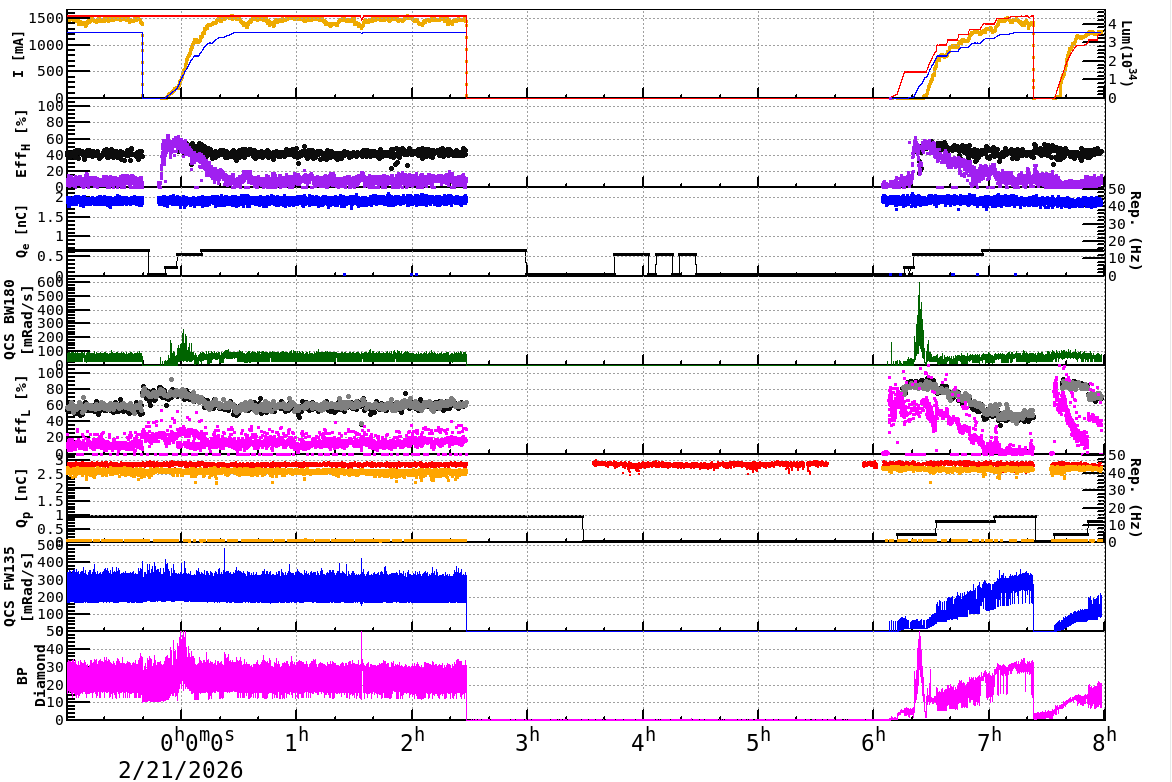Viewport: 1172px width, 782px height.
Task: Click the 1h time axis label
Action: pyautogui.click(x=297, y=740)
